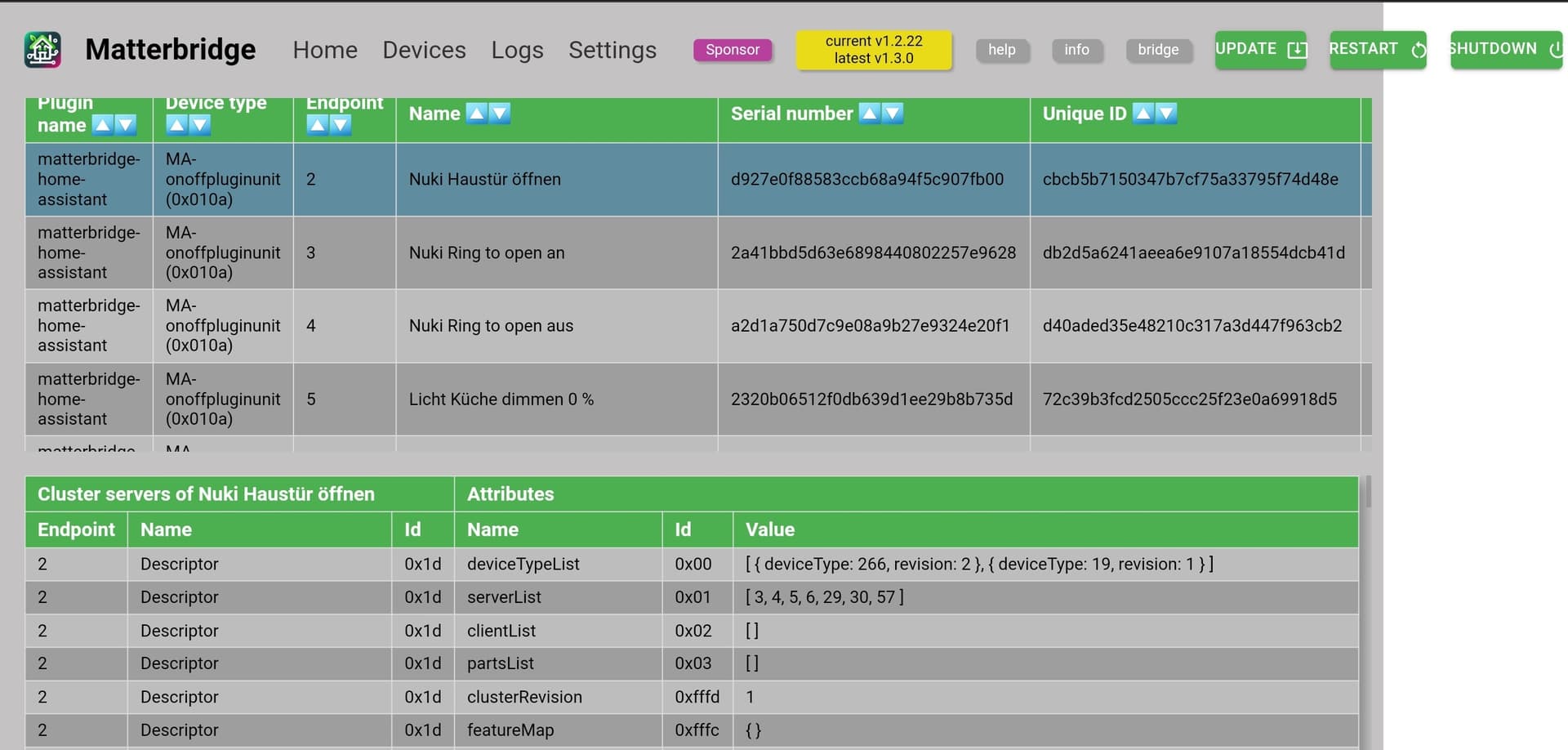
Task: Sort Plugin name column descending with down arrow
Action: pyautogui.click(x=126, y=125)
